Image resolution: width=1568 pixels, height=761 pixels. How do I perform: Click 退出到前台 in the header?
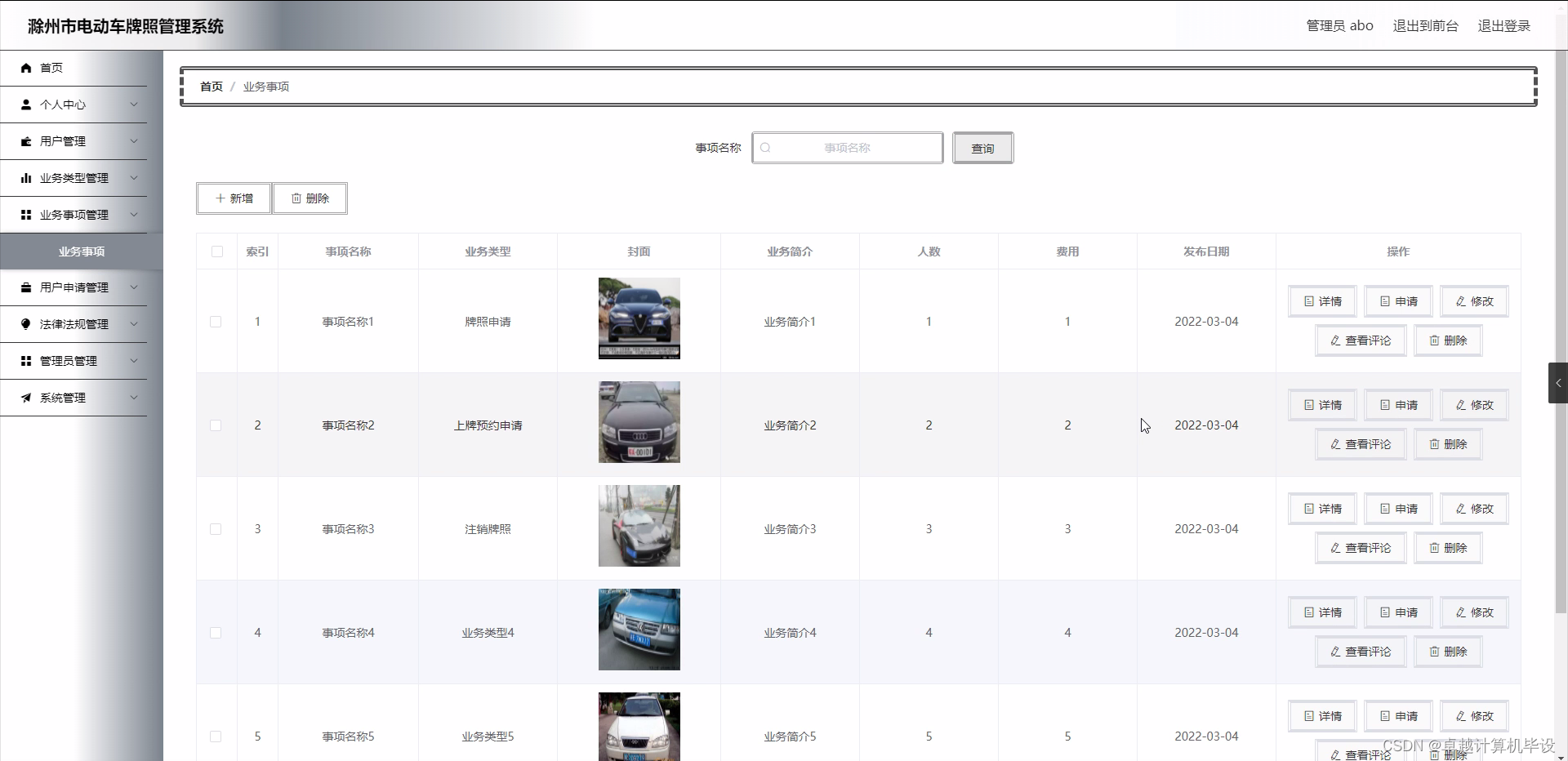click(x=1426, y=25)
